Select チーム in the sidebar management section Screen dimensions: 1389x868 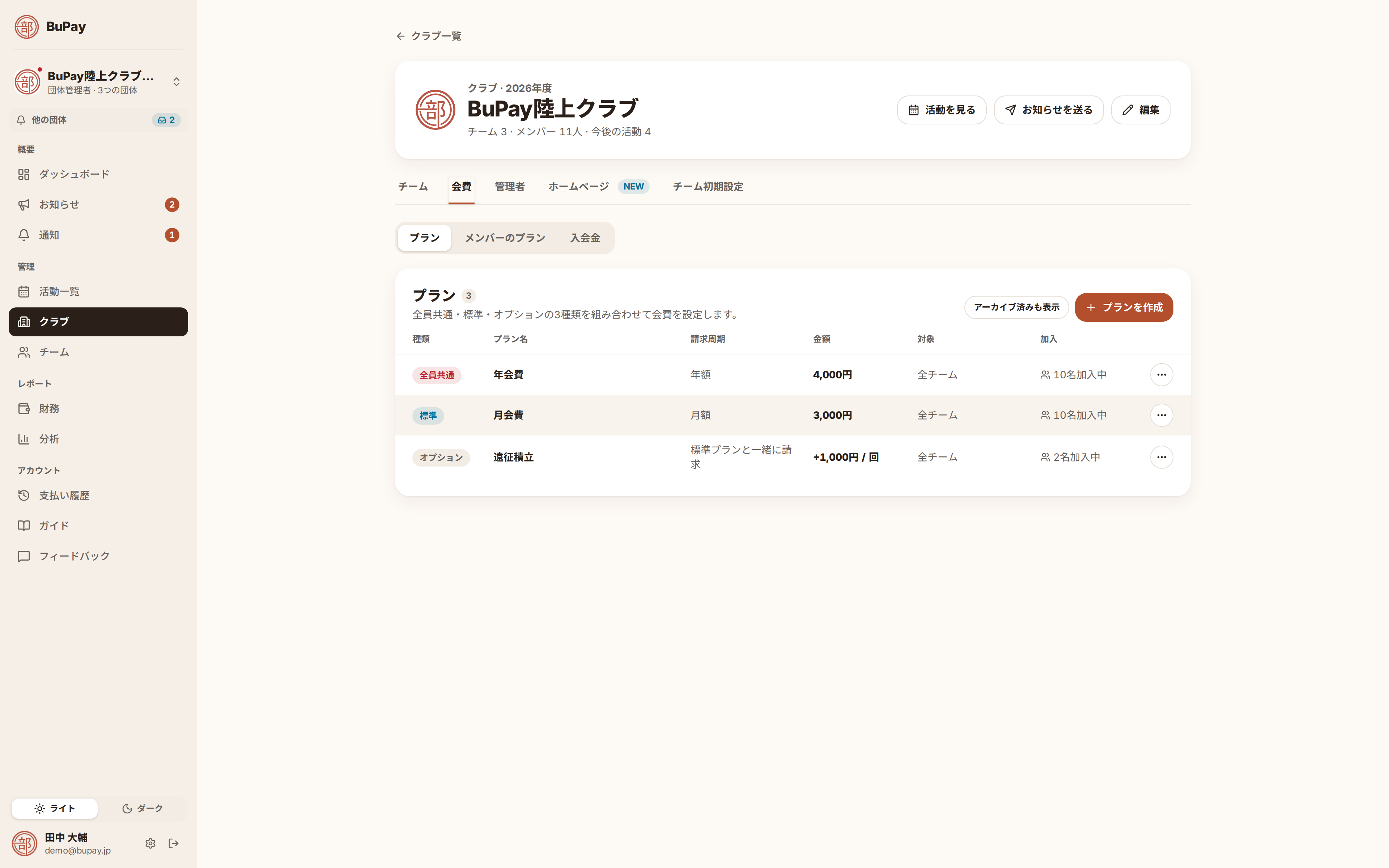coord(98,352)
